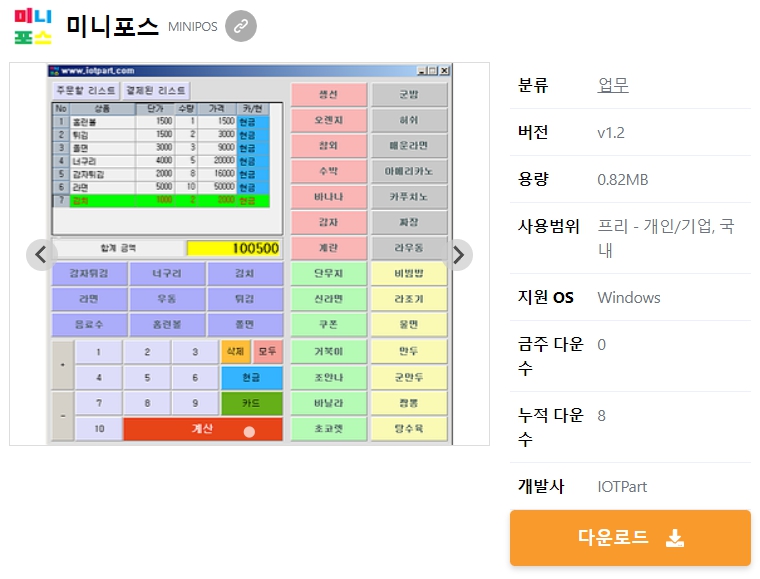Viewport: 760px width, 579px height.
Task: Copy the page link with chain icon
Action: coord(241,26)
